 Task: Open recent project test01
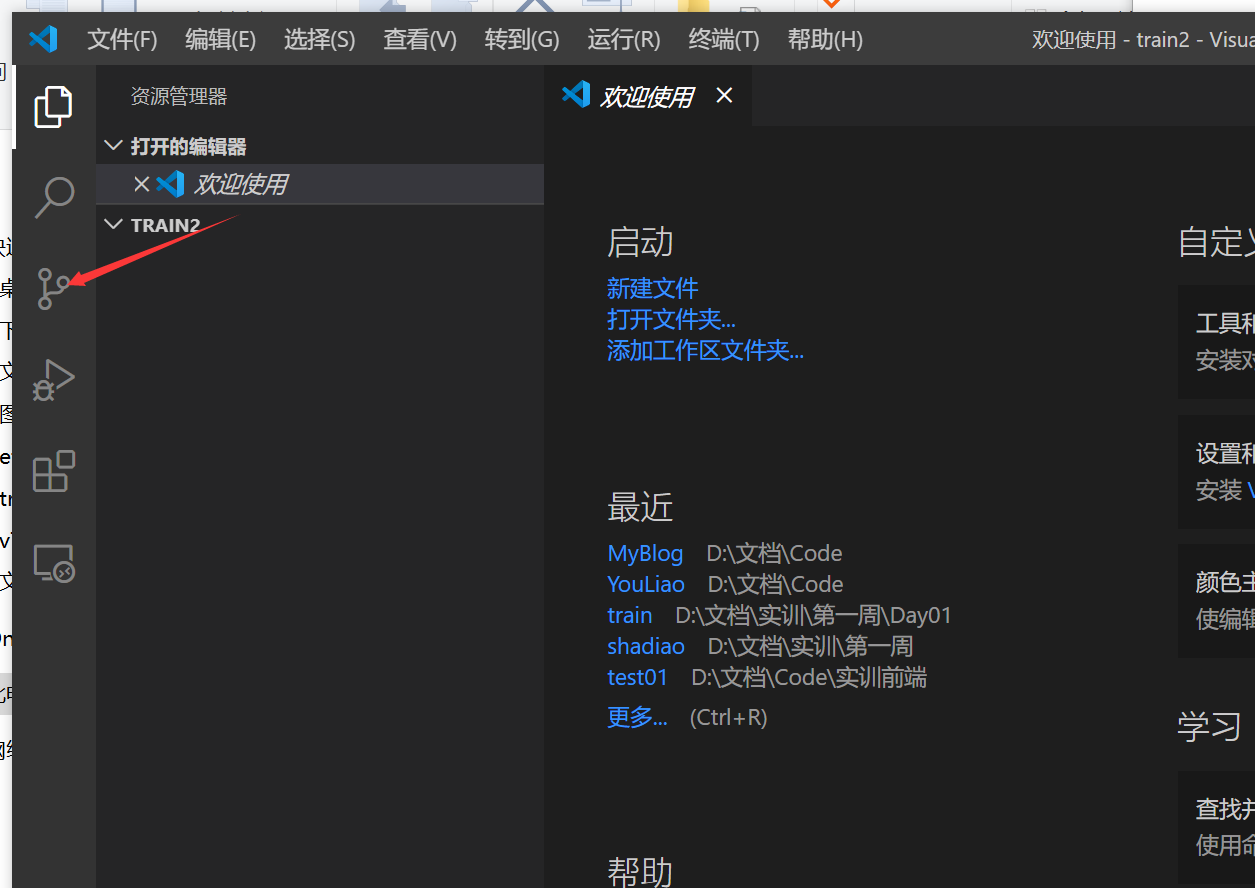coord(637,678)
